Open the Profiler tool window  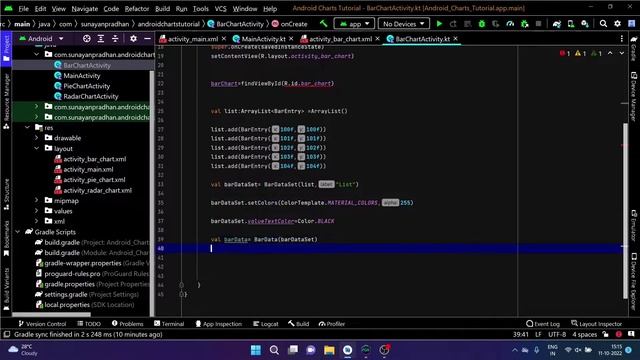point(332,324)
